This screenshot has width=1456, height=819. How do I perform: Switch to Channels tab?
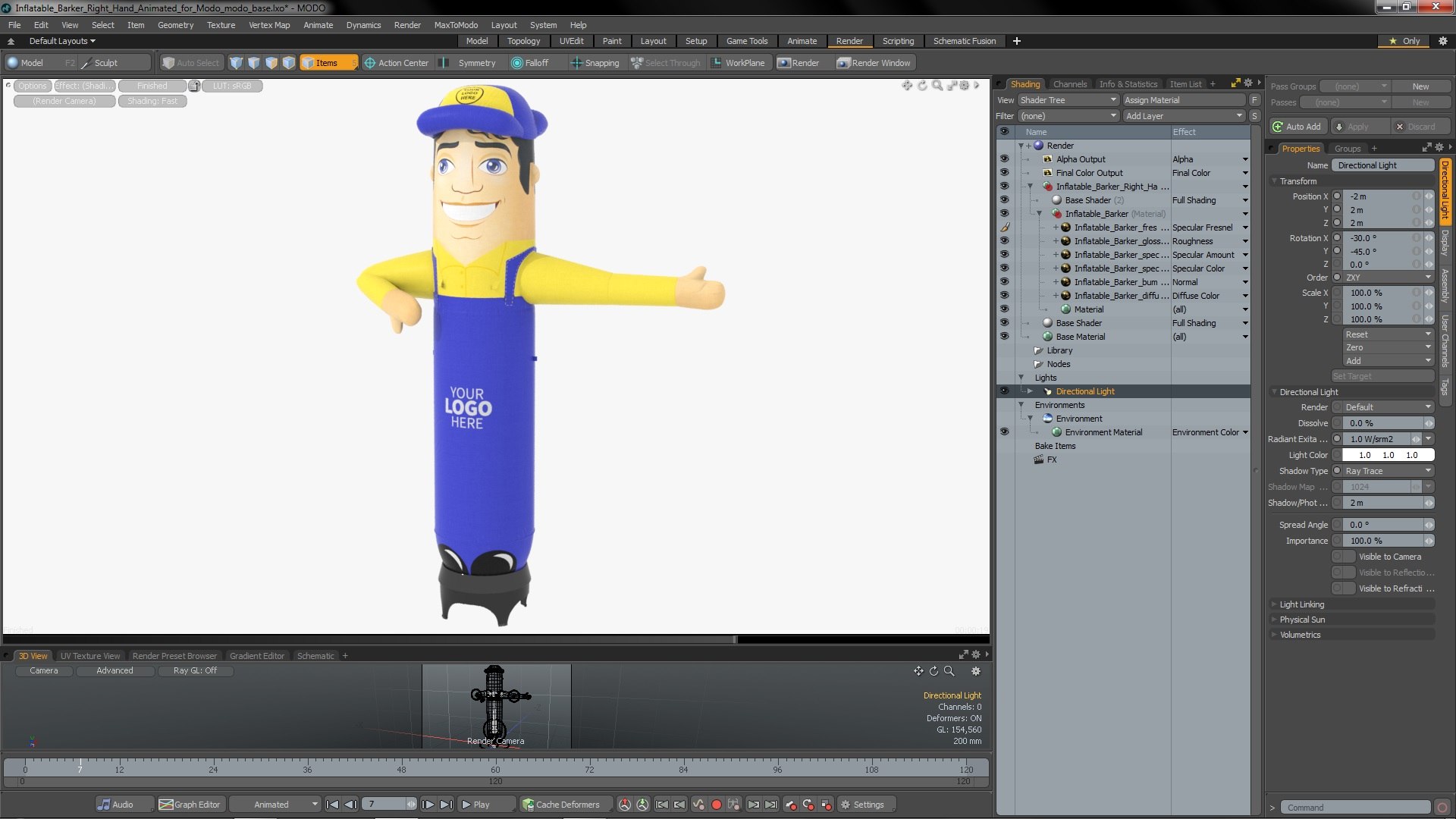[1069, 84]
